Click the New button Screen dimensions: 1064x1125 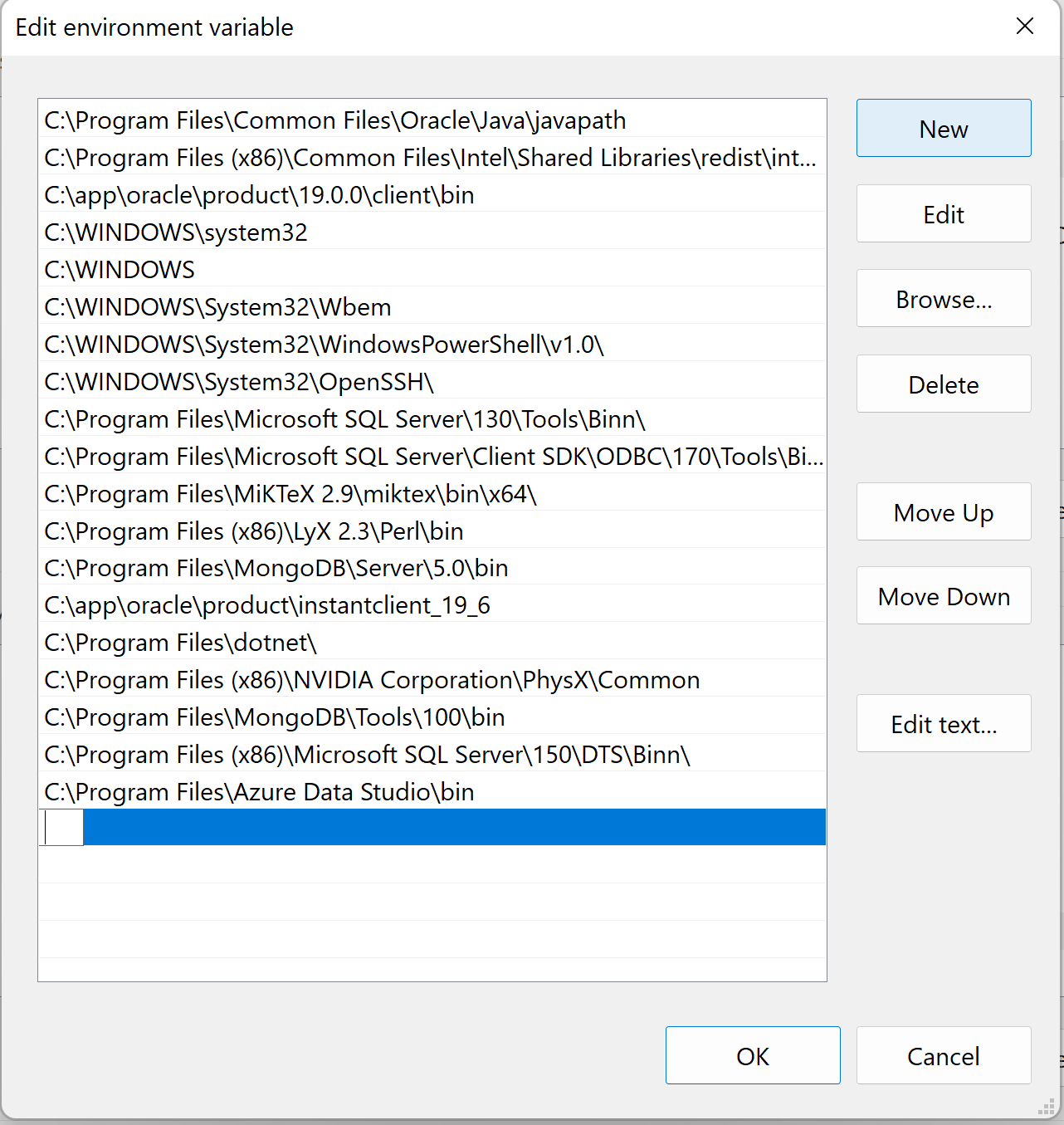[944, 129]
